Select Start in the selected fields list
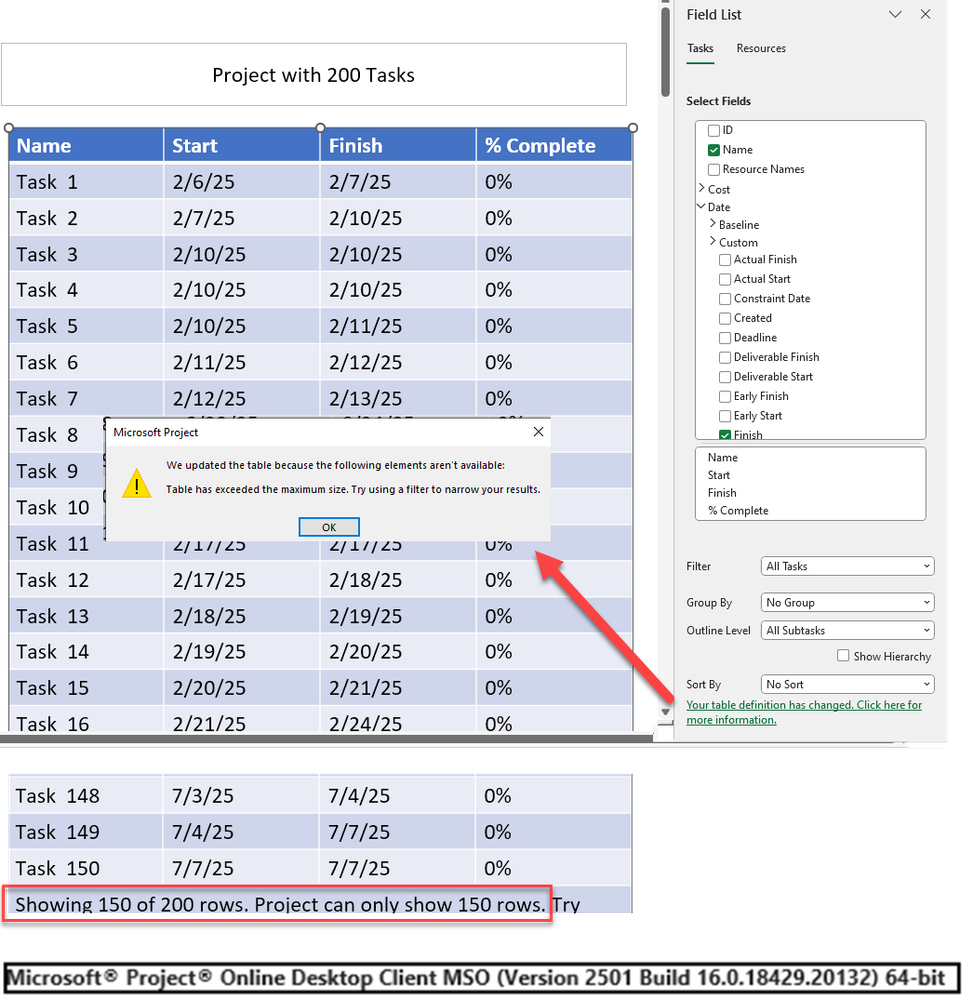This screenshot has height=999, width=973. tap(719, 475)
